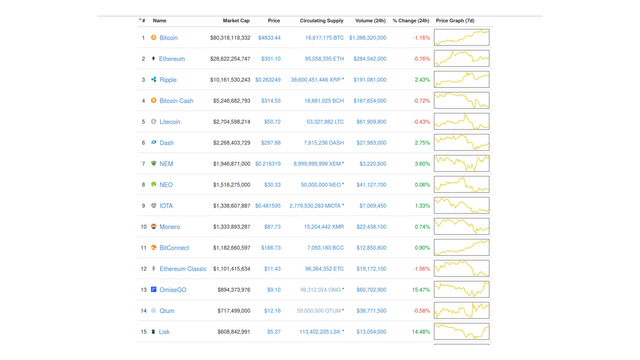
Task: Open the Lisk coin link
Action: pos(164,332)
